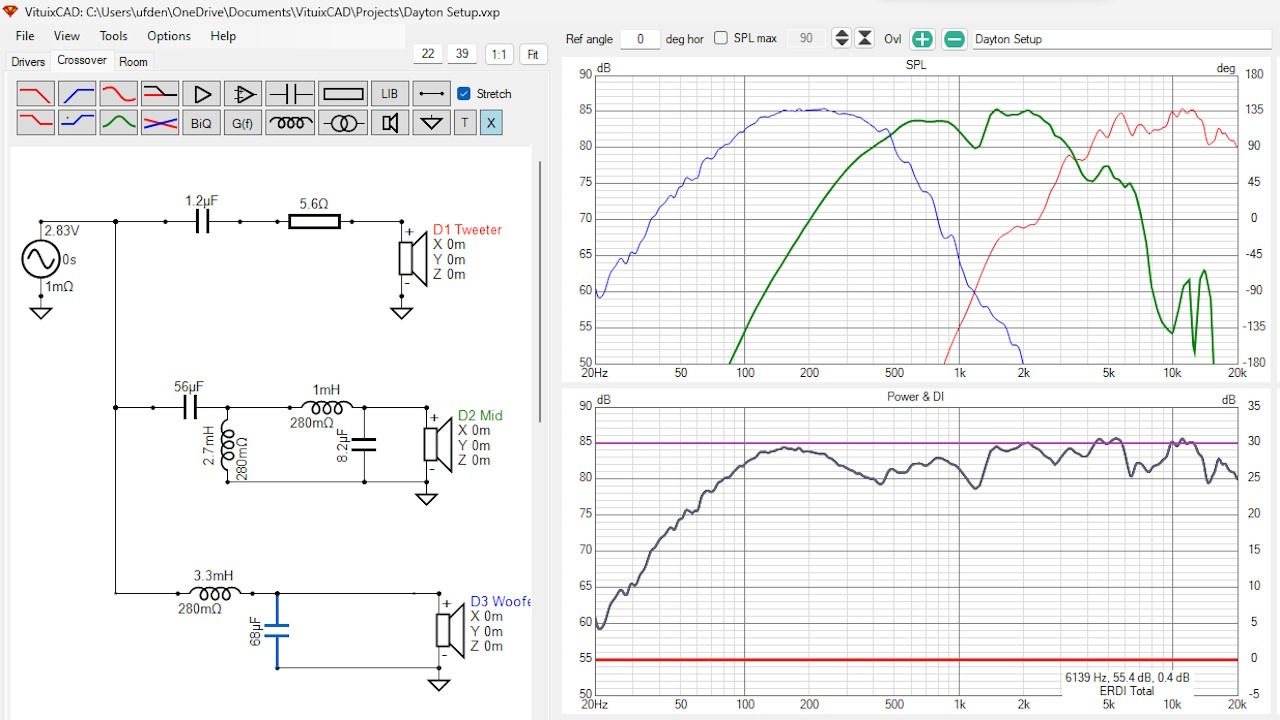The height and width of the screenshot is (720, 1280).
Task: Click the ERDI Total legend text
Action: [x=1127, y=691]
